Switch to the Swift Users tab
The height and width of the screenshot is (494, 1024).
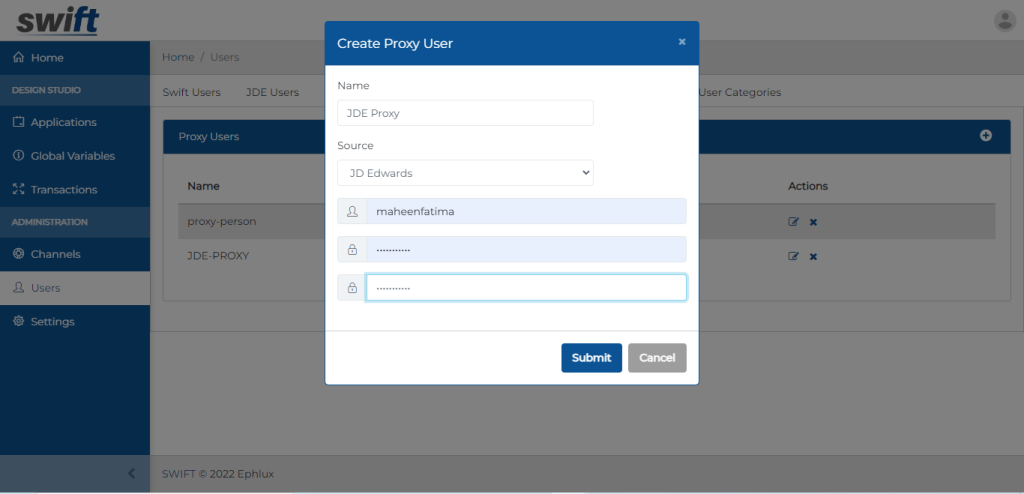point(191,92)
